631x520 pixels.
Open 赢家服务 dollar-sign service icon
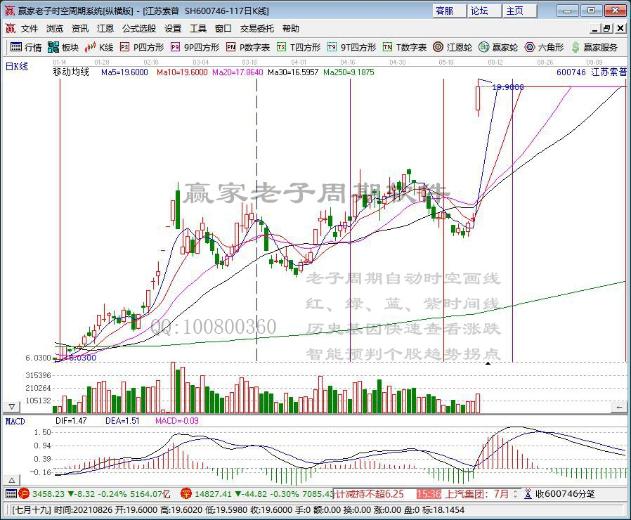tap(575, 47)
